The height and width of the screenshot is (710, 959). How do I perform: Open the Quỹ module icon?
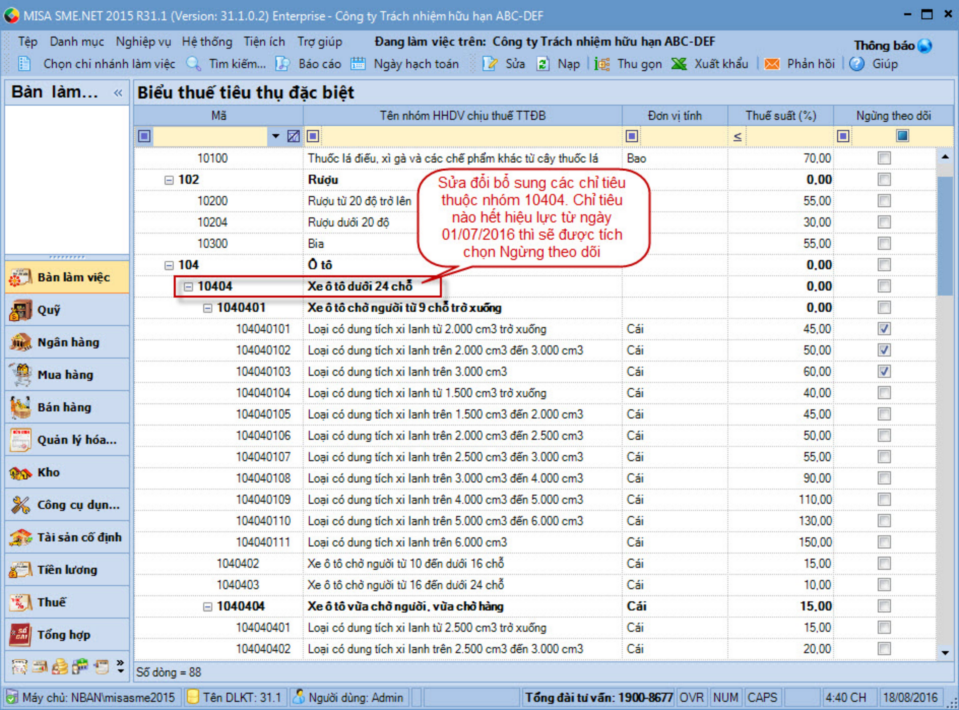tap(20, 310)
